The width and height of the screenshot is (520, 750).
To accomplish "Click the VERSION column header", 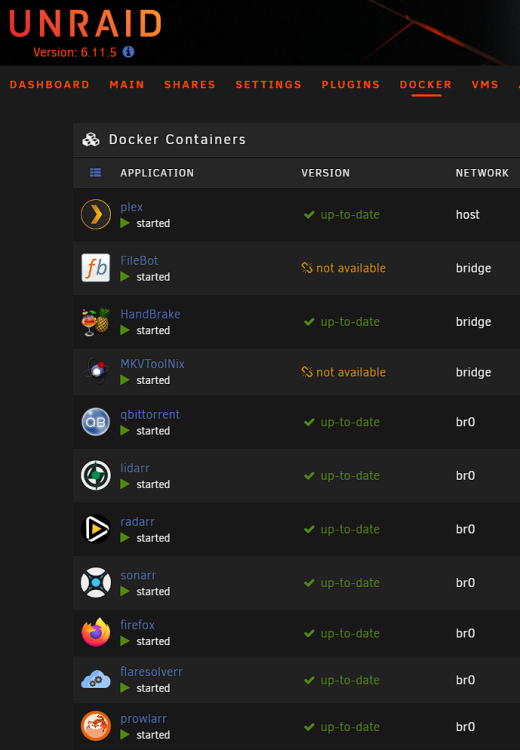I will coord(325,173).
